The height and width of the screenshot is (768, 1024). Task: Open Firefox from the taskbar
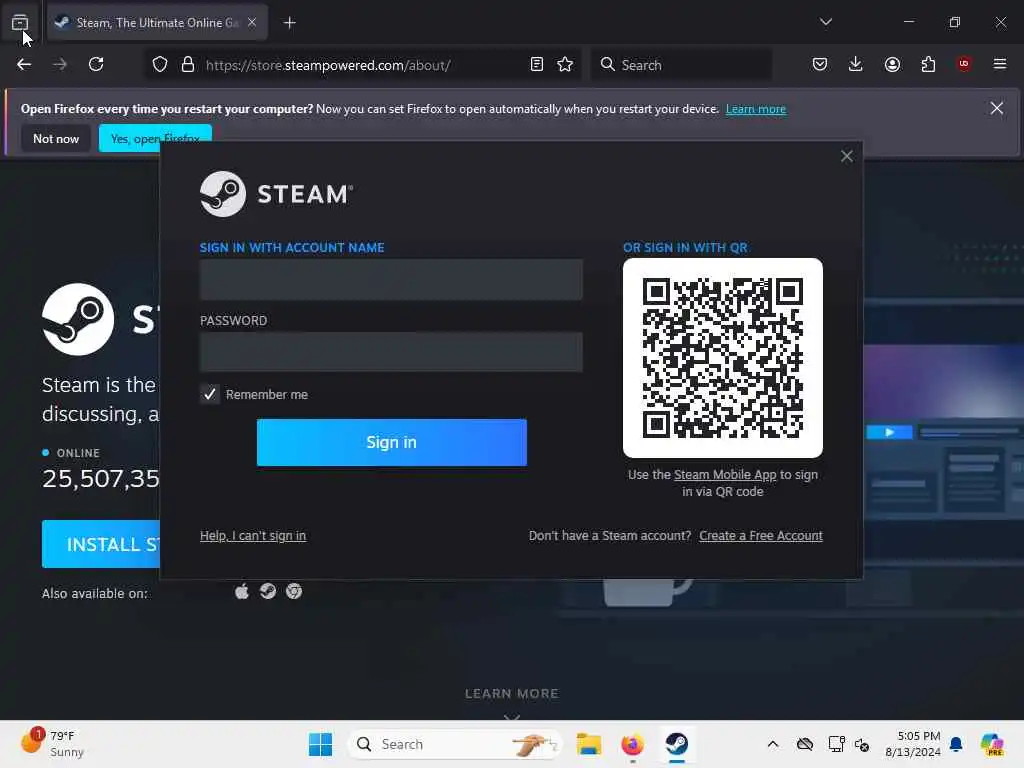(x=632, y=744)
